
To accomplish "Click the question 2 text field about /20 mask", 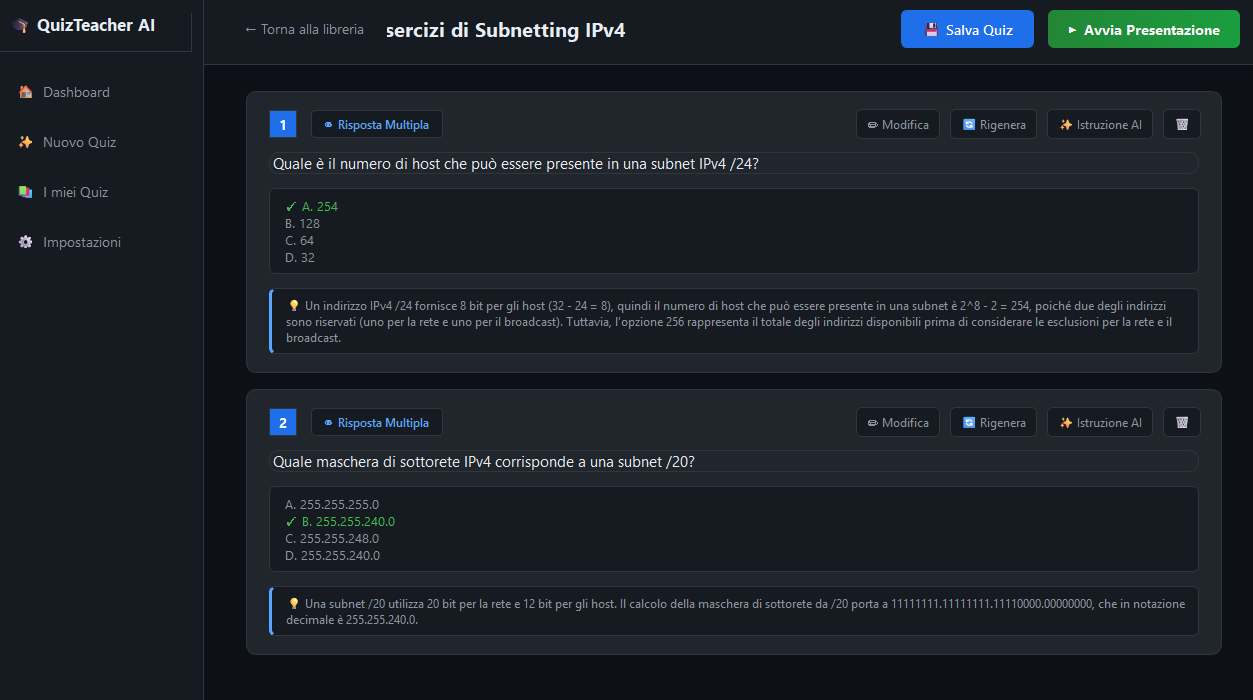I will click(x=734, y=461).
